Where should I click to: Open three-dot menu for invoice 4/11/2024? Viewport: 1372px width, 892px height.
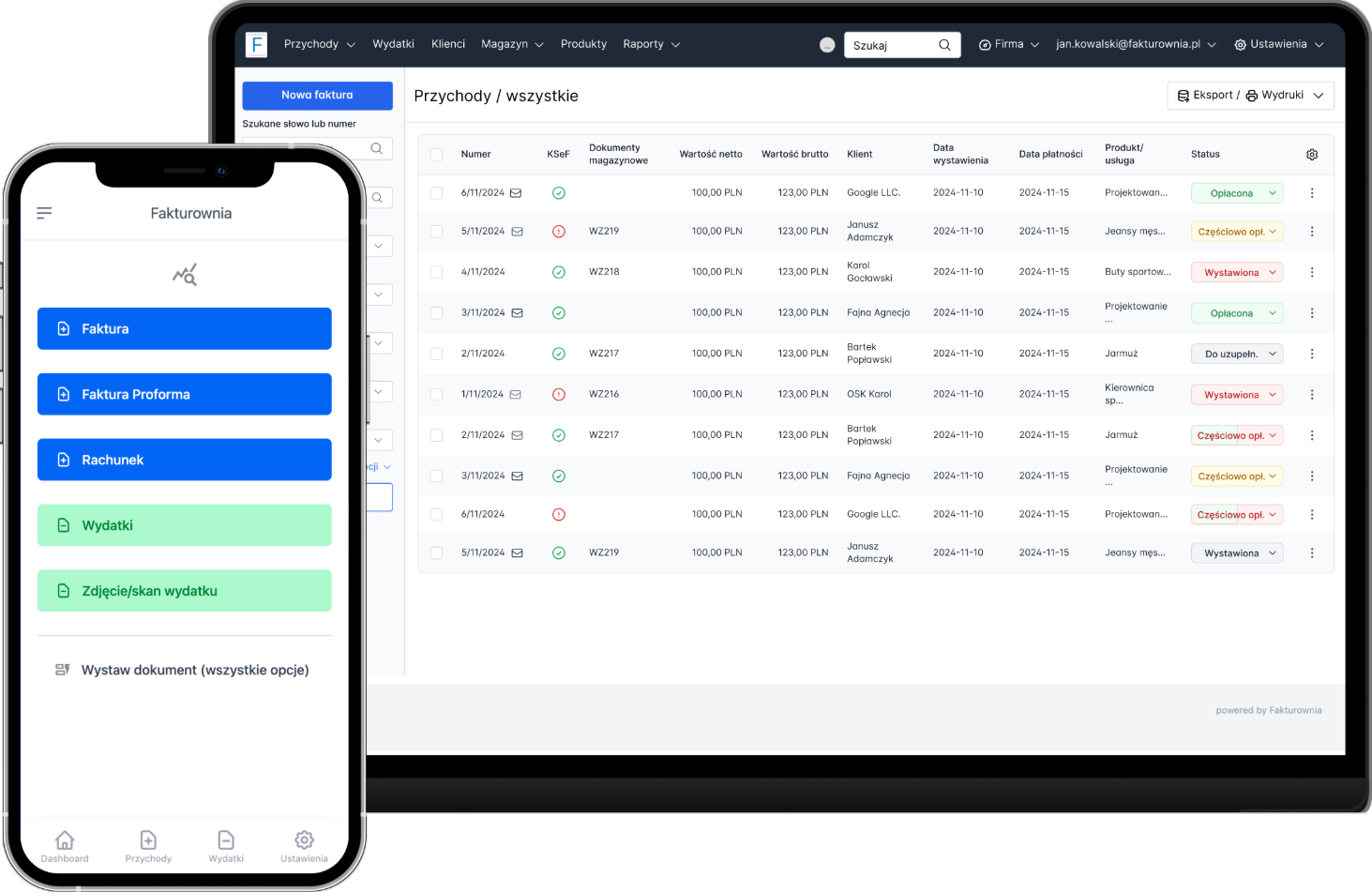click(x=1312, y=272)
